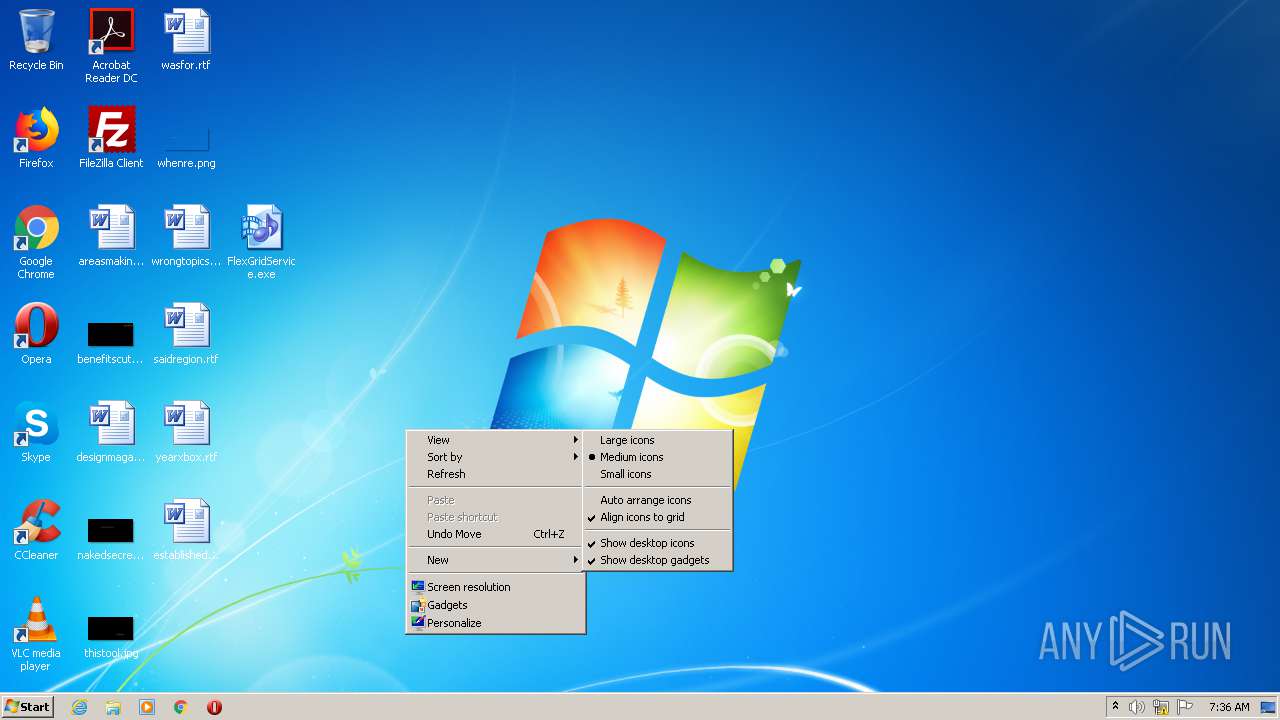Select the wrongtopics document icon

[x=186, y=236]
